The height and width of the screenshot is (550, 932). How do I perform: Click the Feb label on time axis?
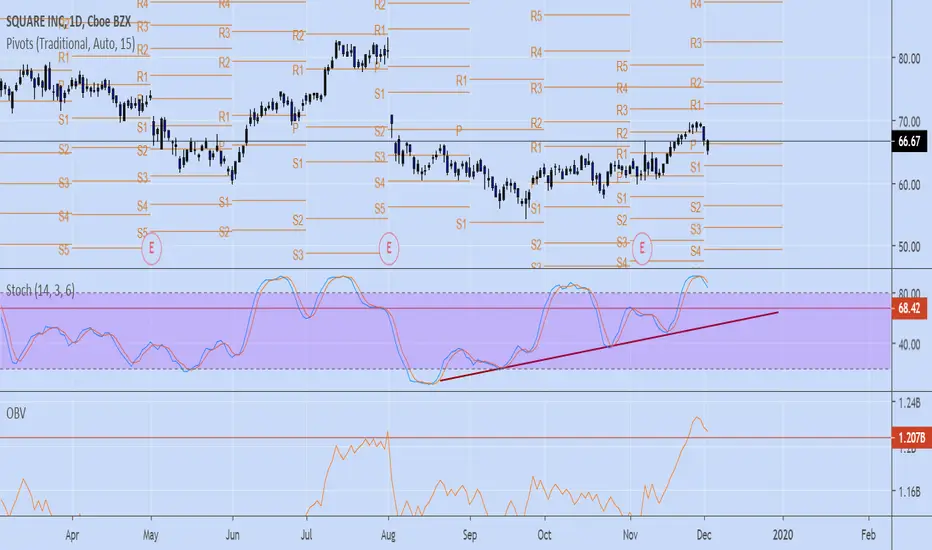868,535
